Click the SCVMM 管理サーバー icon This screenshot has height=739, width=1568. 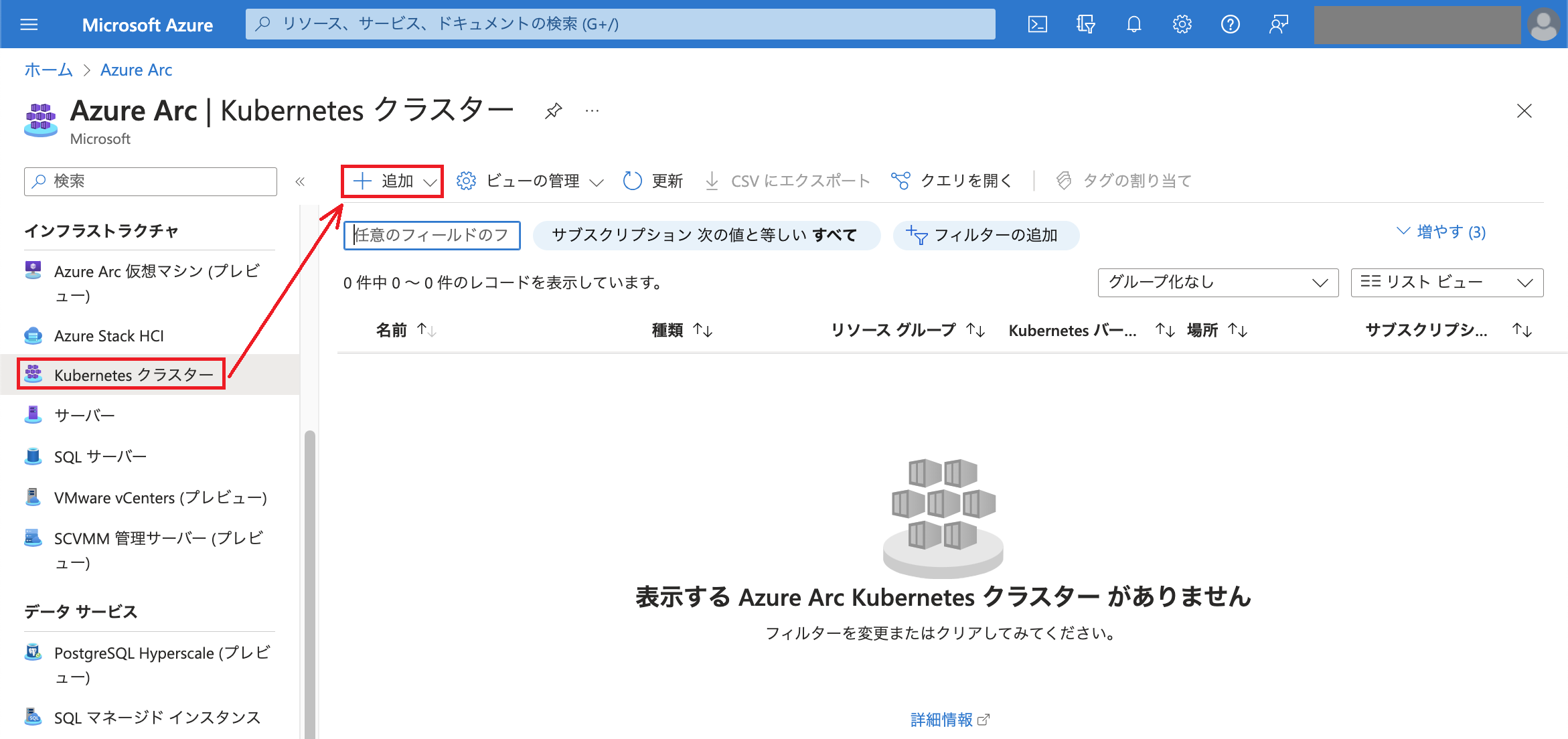point(33,538)
